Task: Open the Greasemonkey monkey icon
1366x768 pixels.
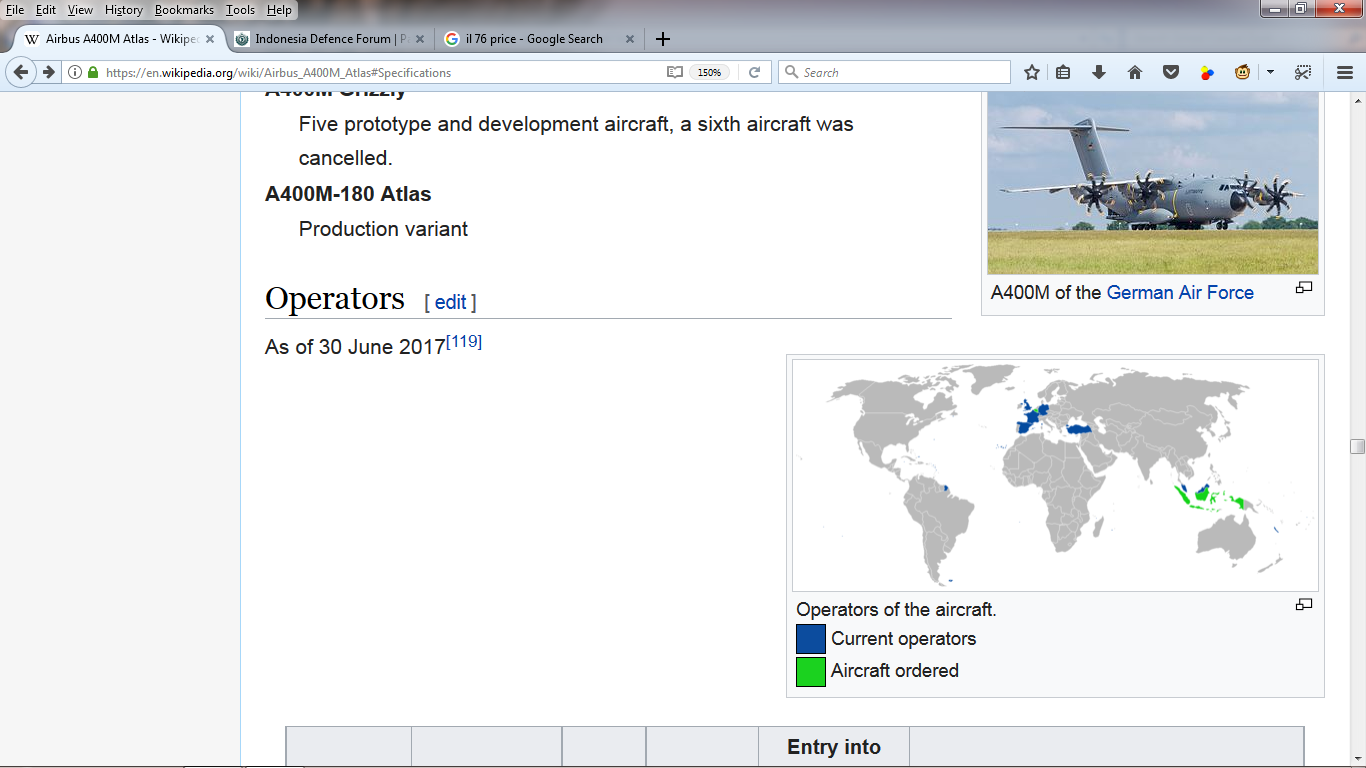Action: point(1242,72)
